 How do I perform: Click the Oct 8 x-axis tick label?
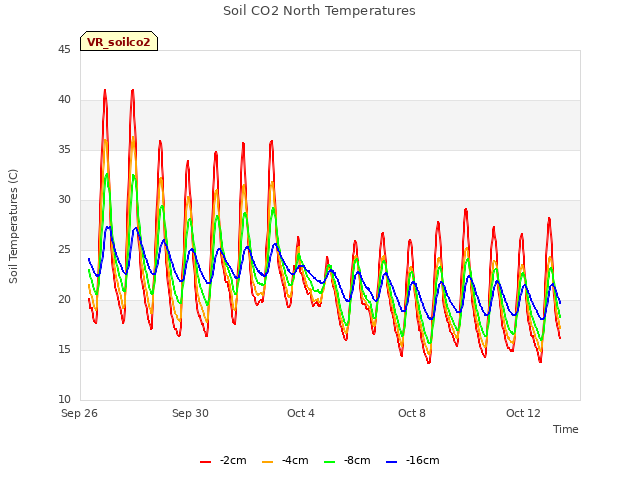(x=412, y=413)
